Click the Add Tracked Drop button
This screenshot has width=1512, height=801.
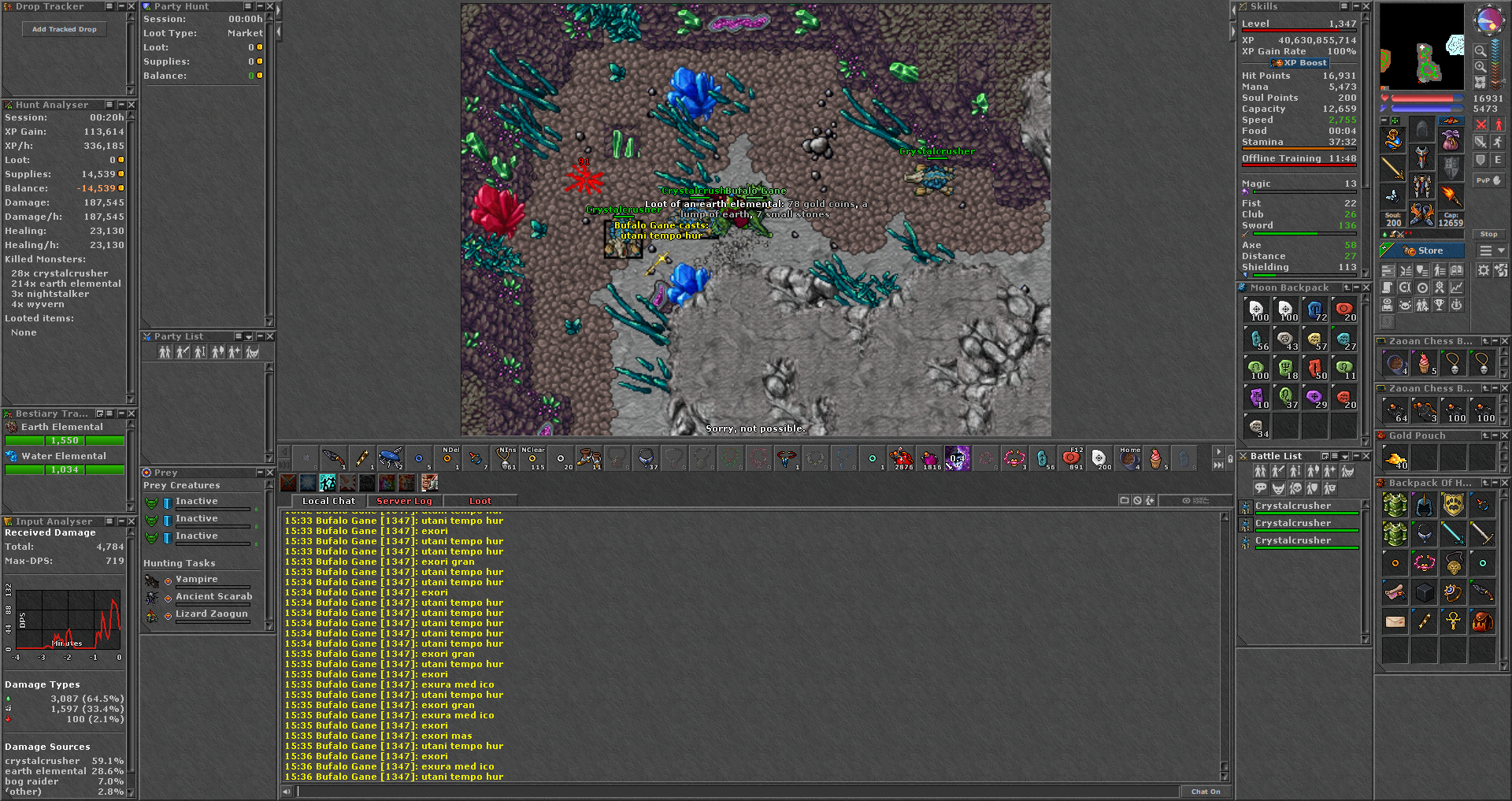tap(65, 29)
